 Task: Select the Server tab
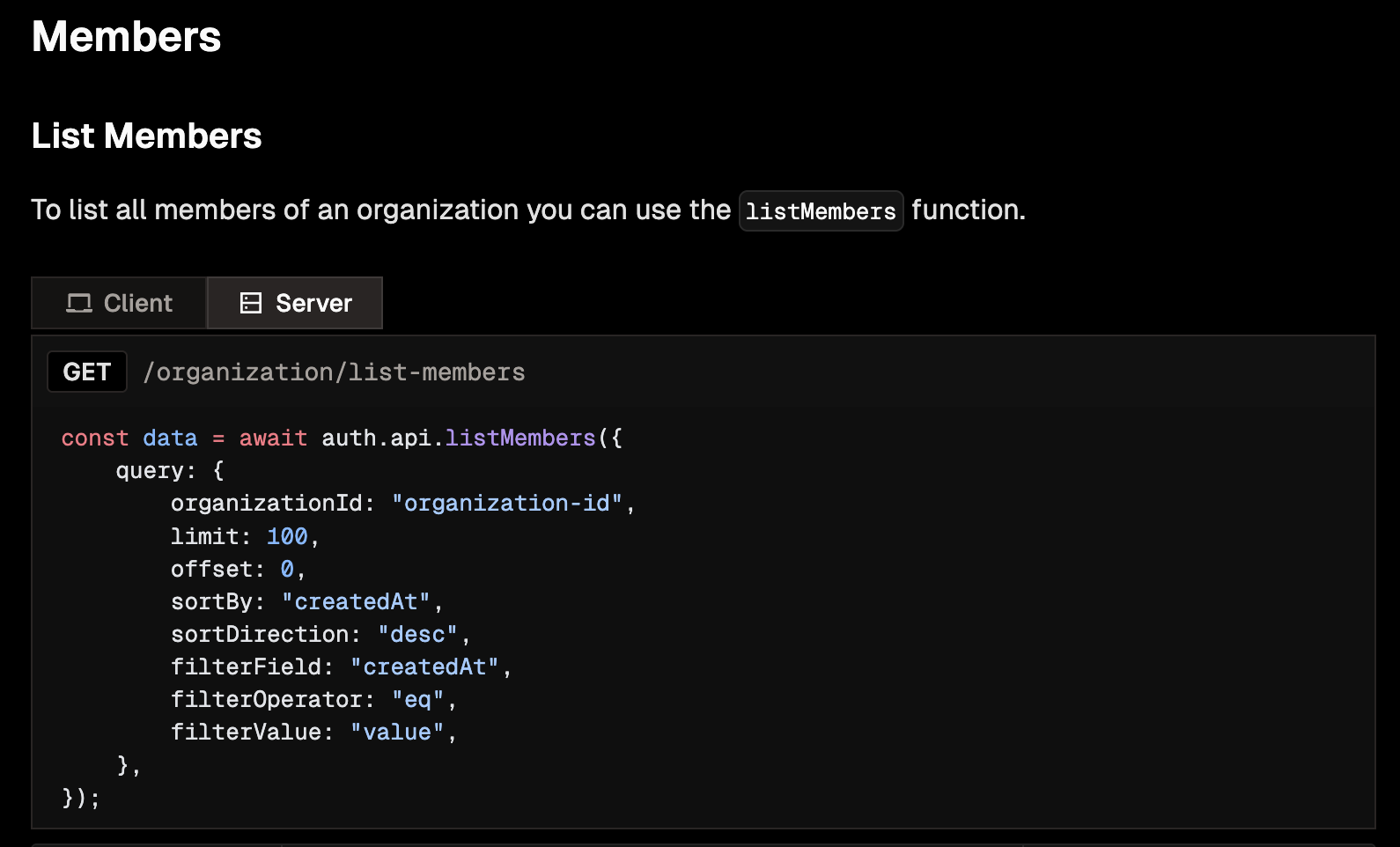[x=295, y=304]
